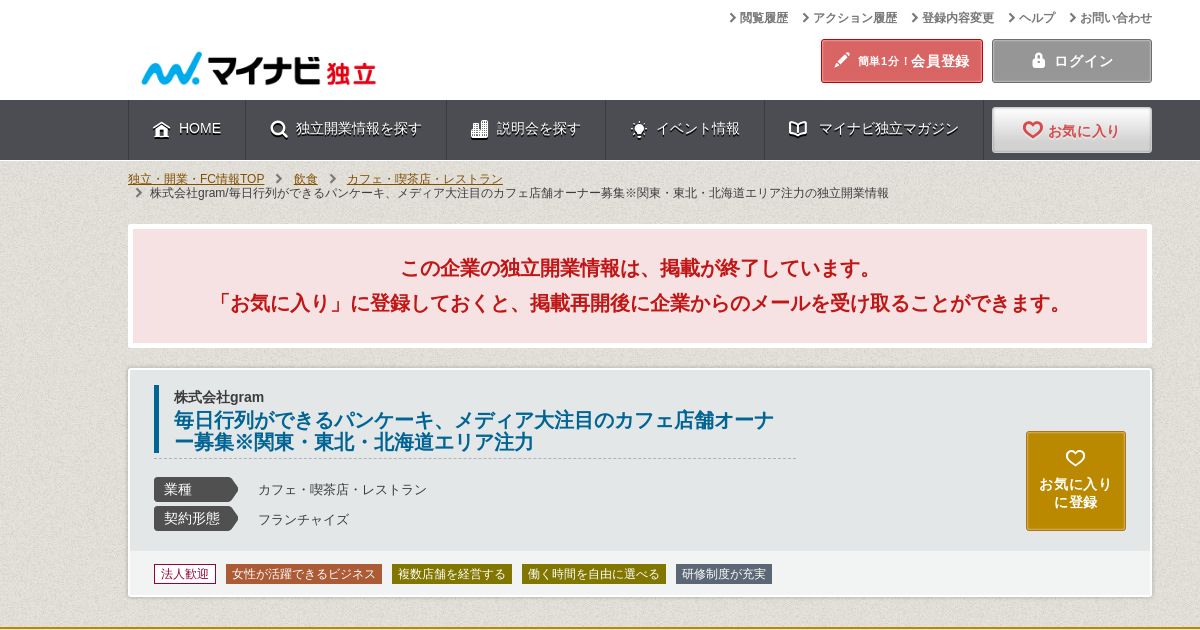This screenshot has width=1200, height=630.
Task: Click the book icon for マイナビ独立マガジン
Action: point(797,129)
